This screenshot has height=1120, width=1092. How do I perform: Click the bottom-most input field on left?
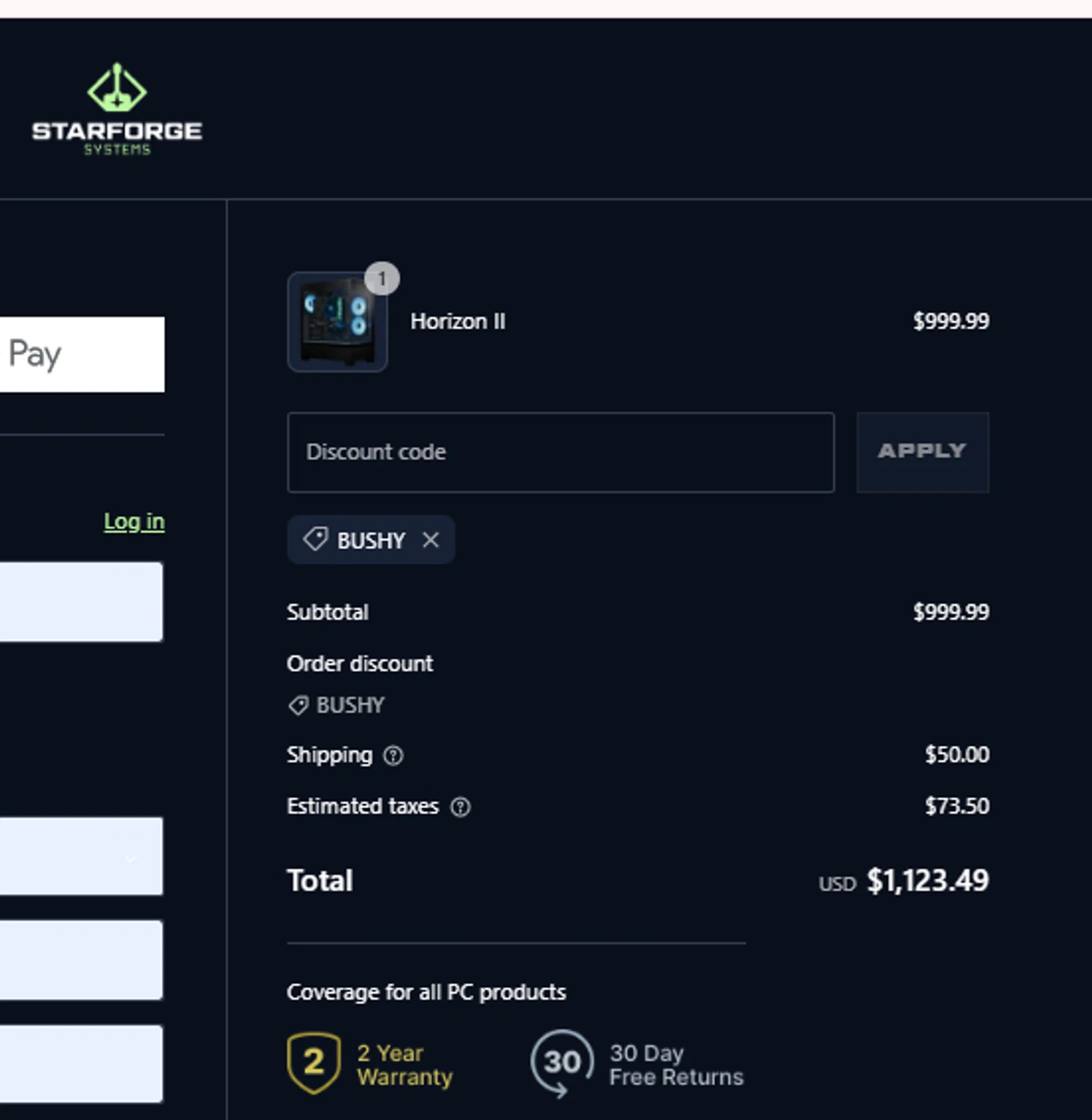coord(81,1064)
